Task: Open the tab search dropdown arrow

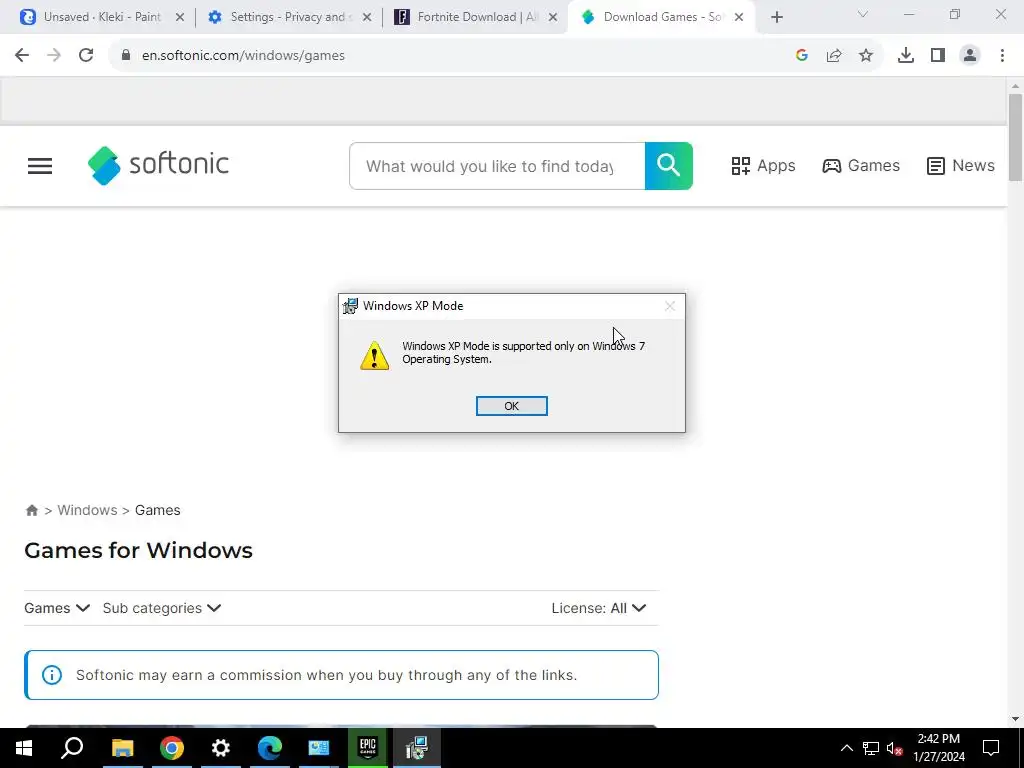Action: [x=863, y=14]
